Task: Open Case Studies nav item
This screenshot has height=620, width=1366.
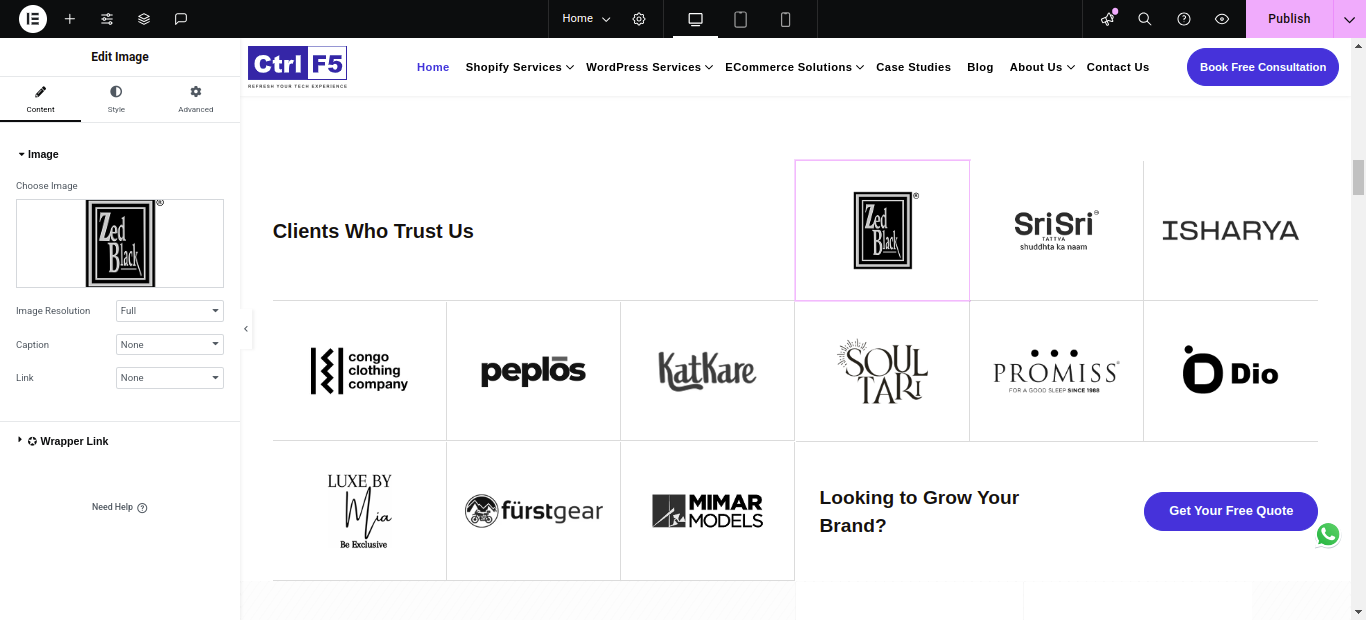Action: pyautogui.click(x=913, y=67)
